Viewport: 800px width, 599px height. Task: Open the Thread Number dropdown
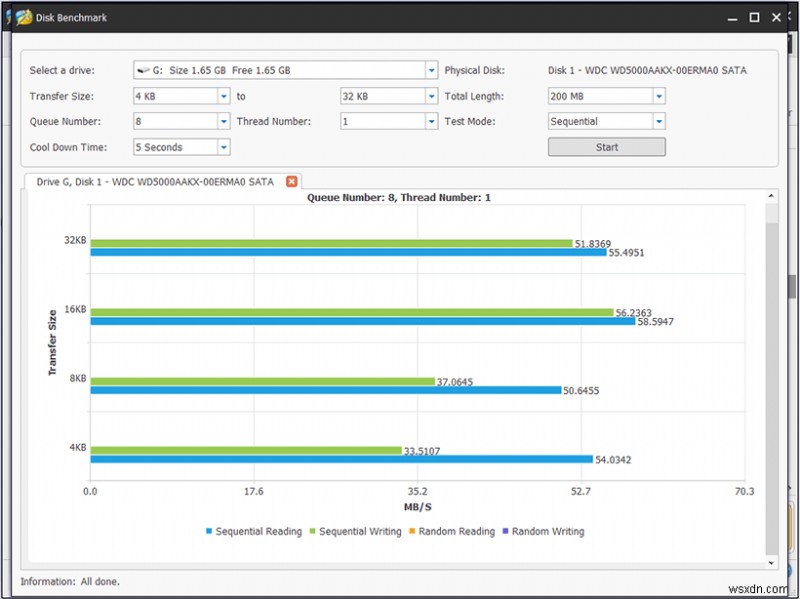(x=431, y=121)
